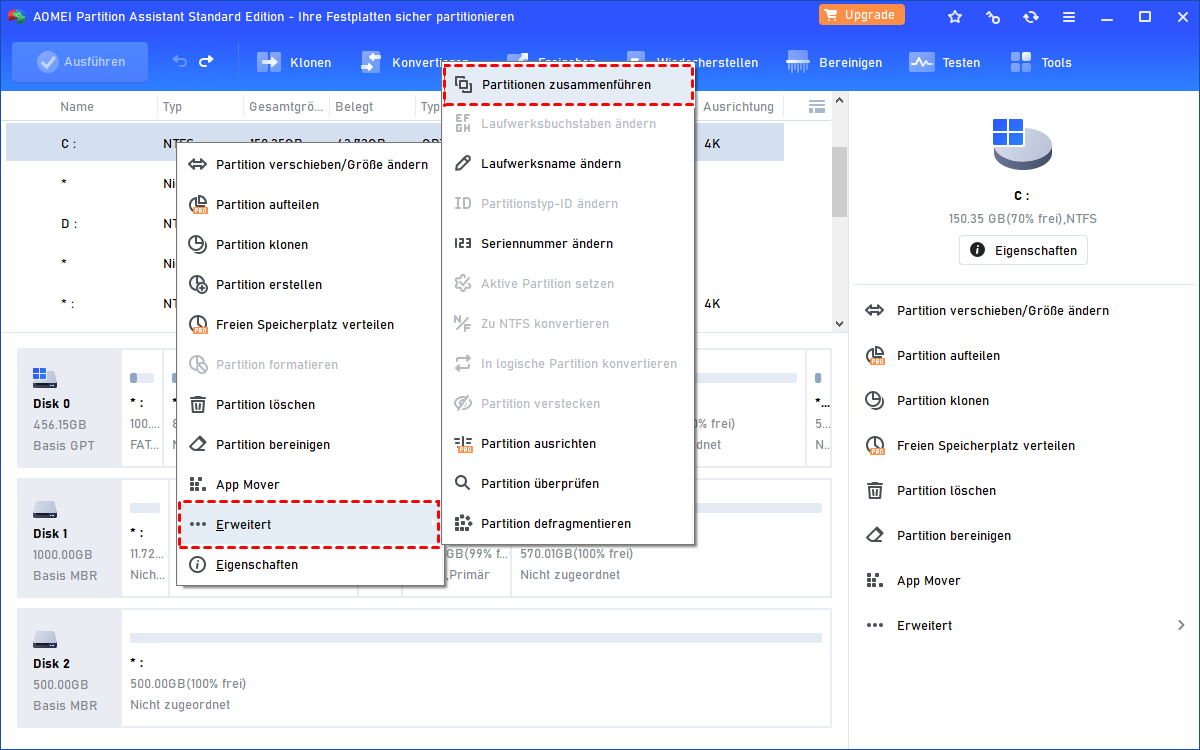The height and width of the screenshot is (750, 1200).
Task: Choose Partition defragmentieren in submenu
Action: (568, 524)
